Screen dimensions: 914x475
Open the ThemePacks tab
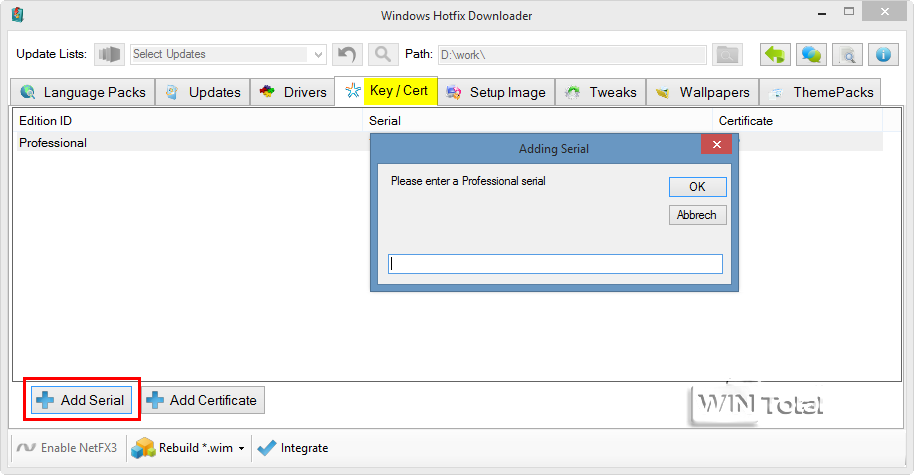(x=820, y=92)
